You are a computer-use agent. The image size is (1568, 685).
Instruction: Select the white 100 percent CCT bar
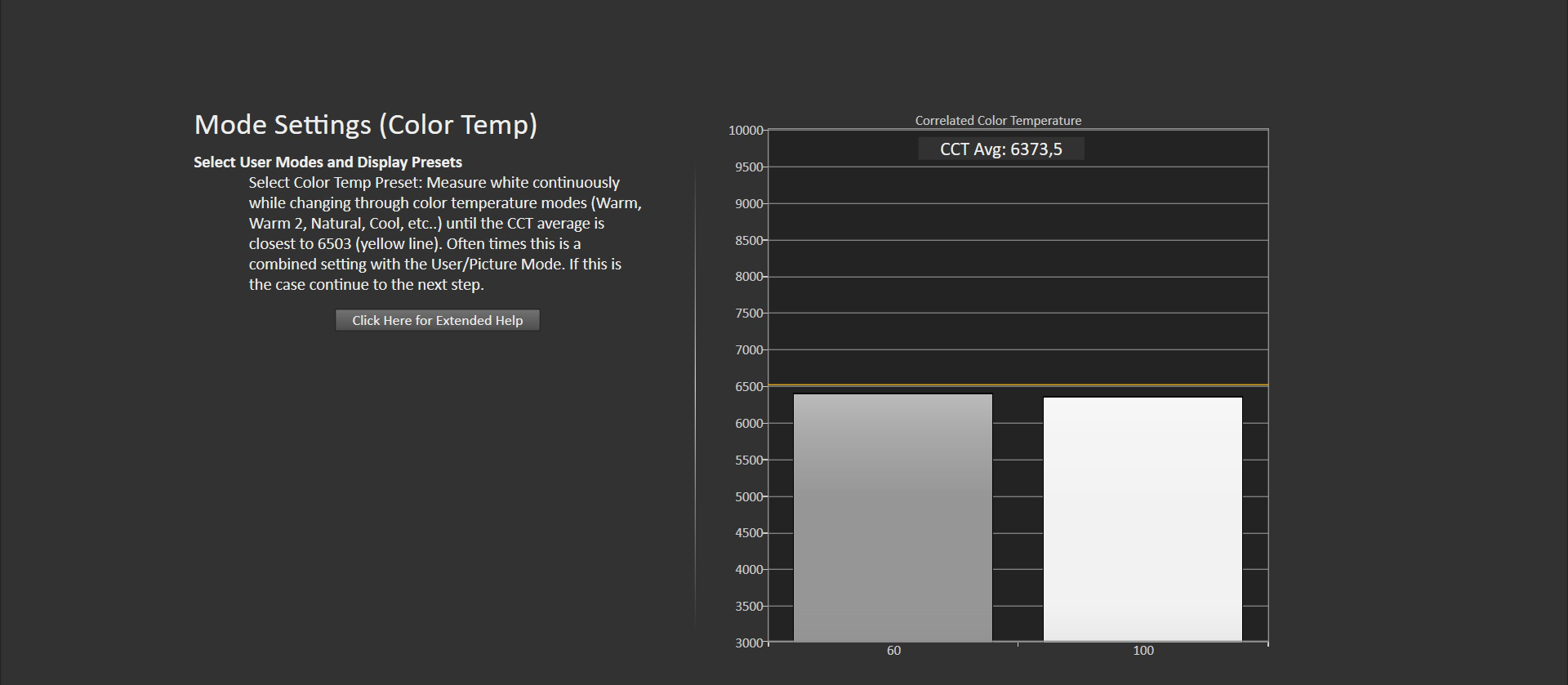pos(1143,519)
